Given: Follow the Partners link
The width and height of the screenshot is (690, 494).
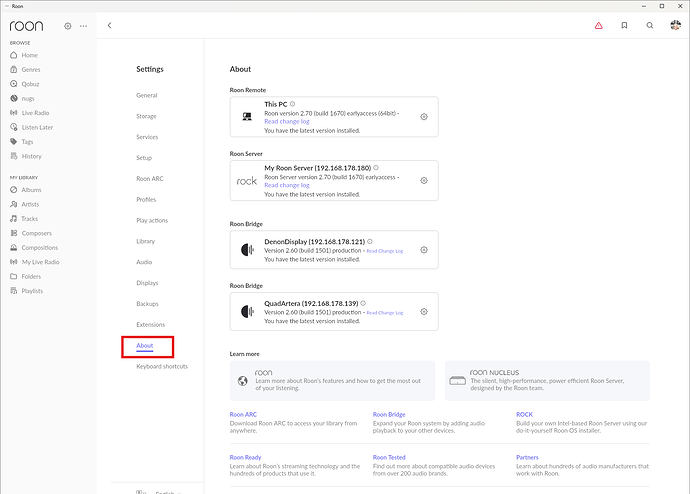Looking at the screenshot, I should coord(527,457).
